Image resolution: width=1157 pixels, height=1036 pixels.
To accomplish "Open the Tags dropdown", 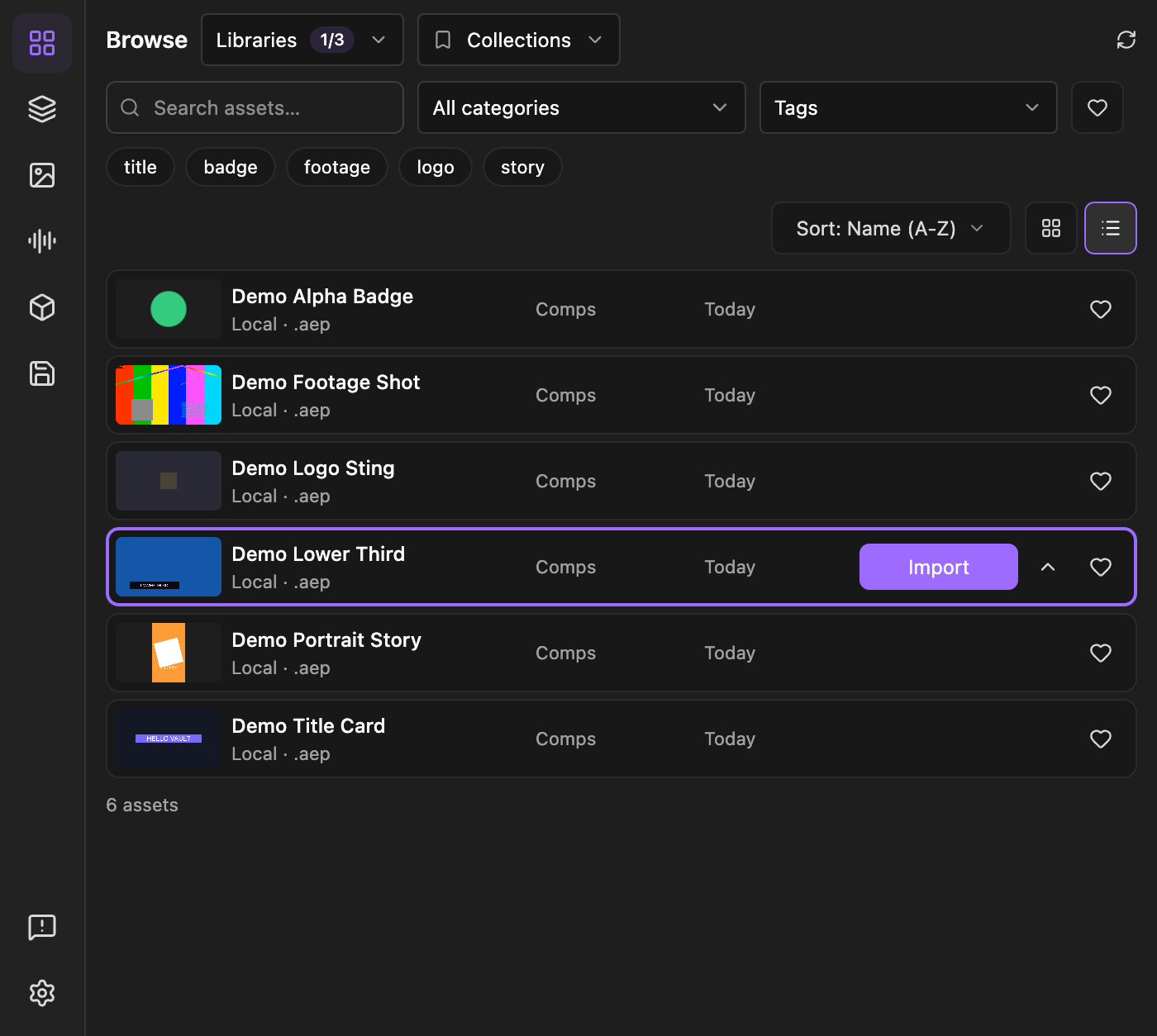I will point(908,107).
